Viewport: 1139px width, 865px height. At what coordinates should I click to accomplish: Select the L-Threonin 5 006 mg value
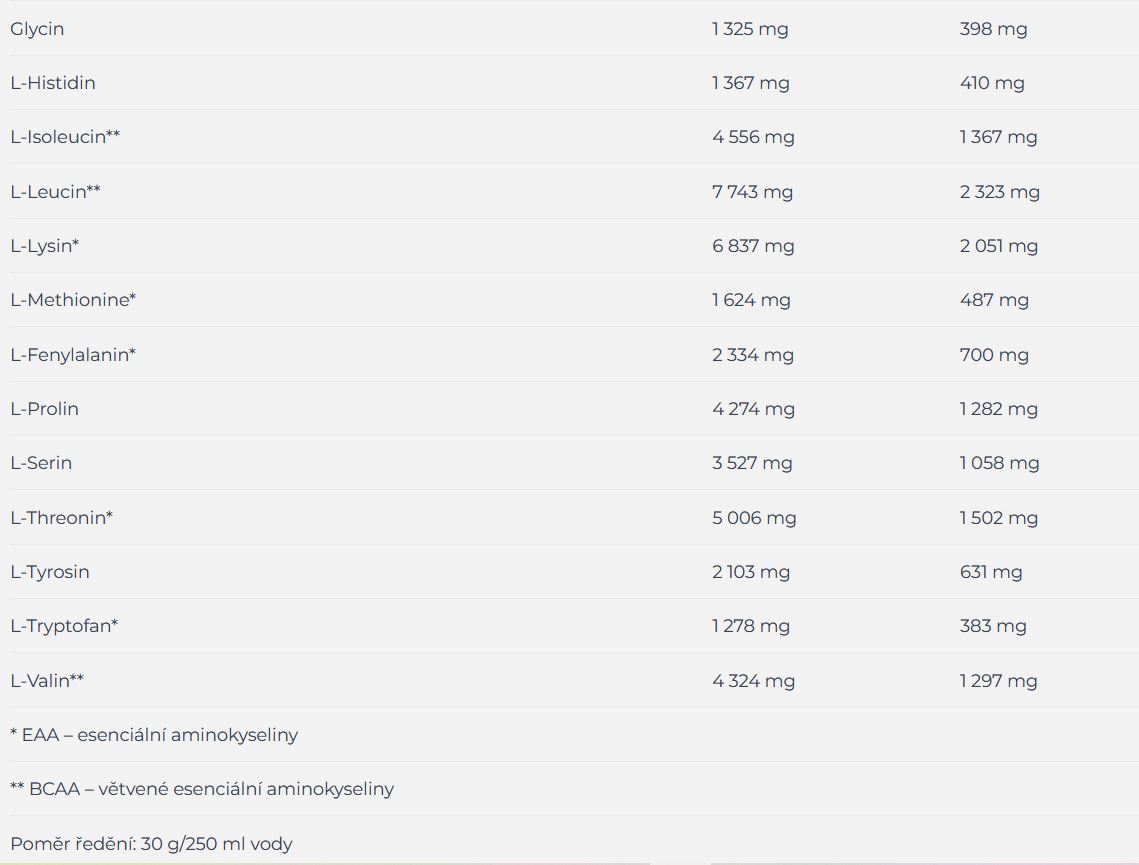[x=754, y=518]
